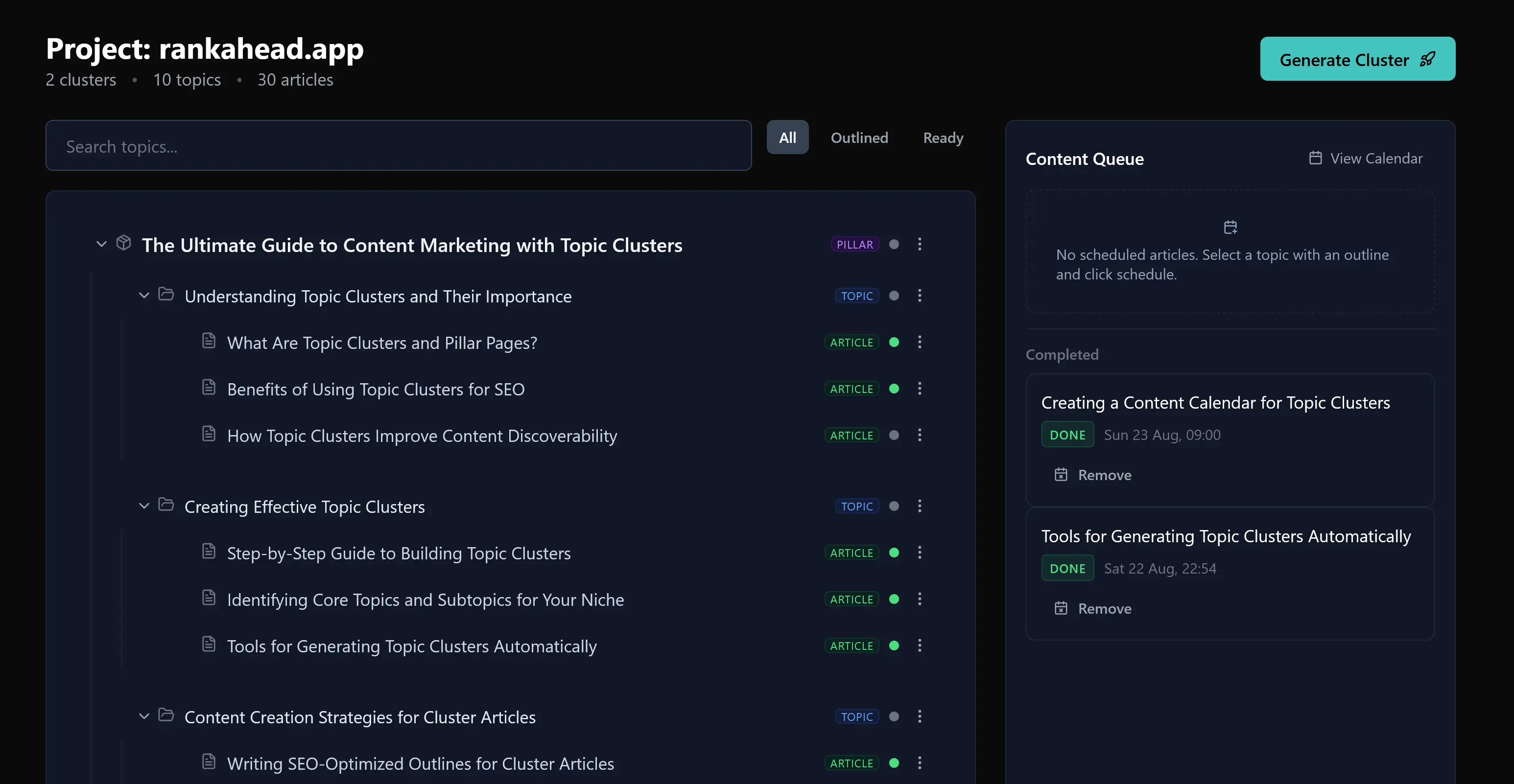Open options for Step-by-Step Guide article

tap(920, 552)
